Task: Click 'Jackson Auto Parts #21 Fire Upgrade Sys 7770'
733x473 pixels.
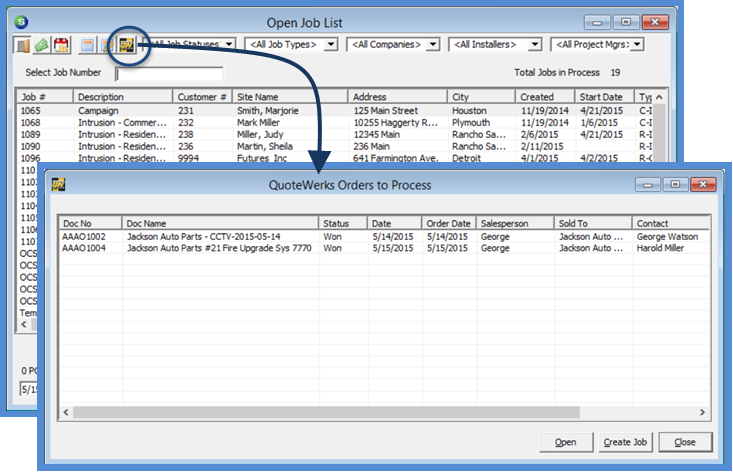Action: (x=219, y=248)
